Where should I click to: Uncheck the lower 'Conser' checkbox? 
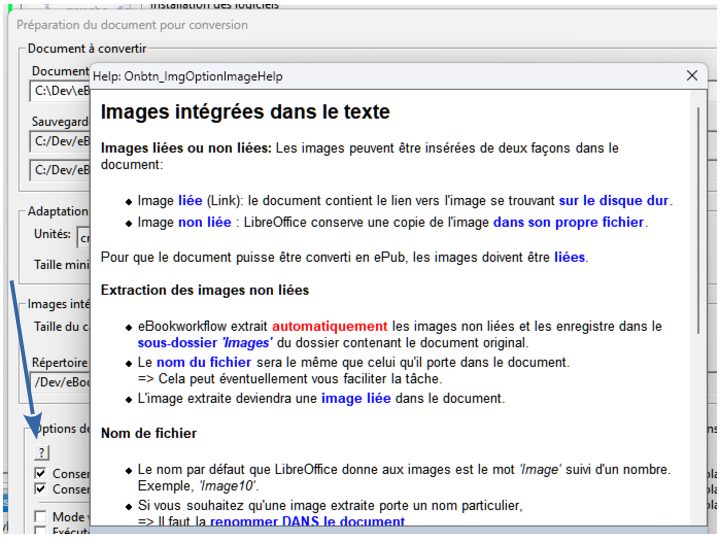(x=41, y=489)
